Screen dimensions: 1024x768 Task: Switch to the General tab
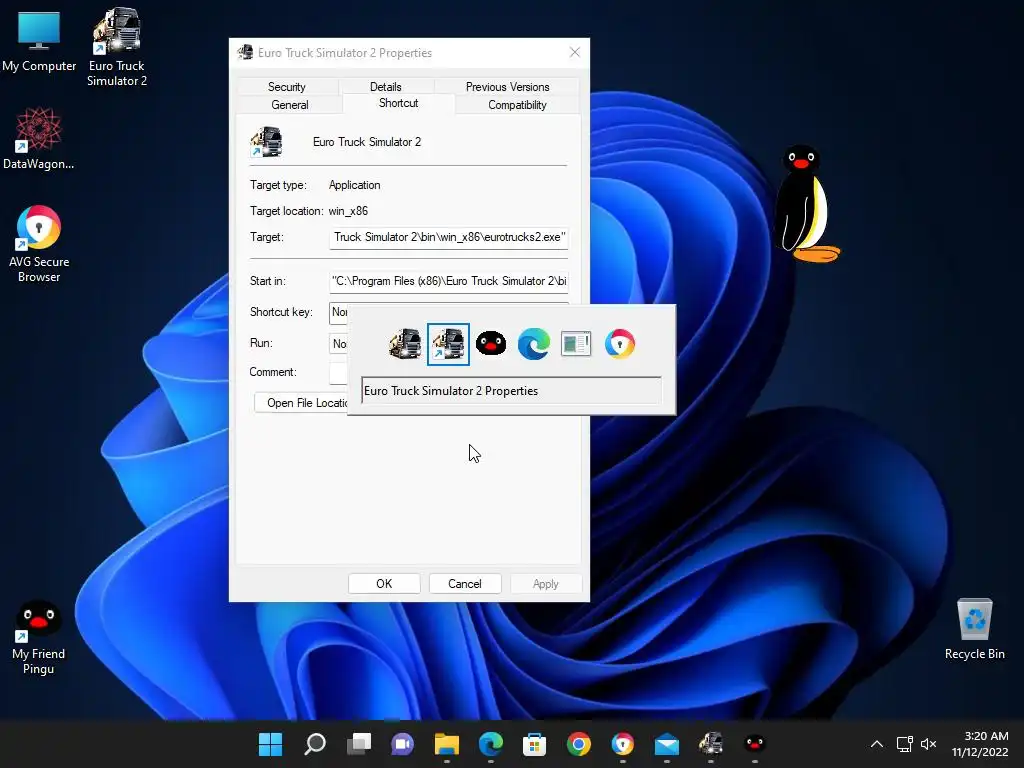pyautogui.click(x=289, y=104)
